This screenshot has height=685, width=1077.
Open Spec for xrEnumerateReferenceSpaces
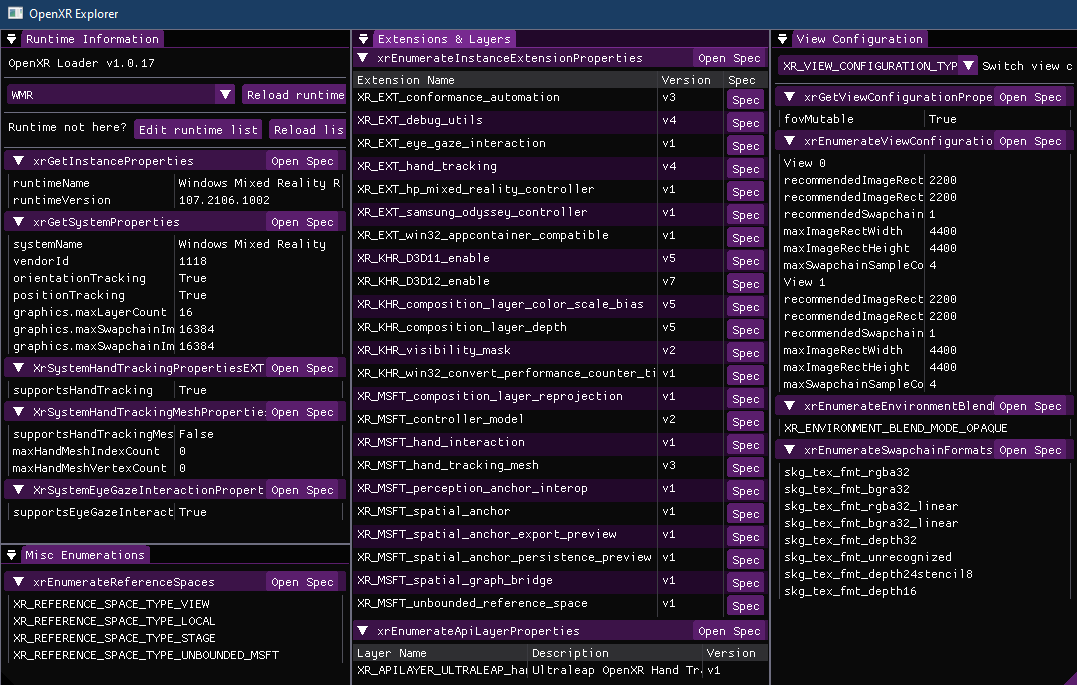pos(302,582)
